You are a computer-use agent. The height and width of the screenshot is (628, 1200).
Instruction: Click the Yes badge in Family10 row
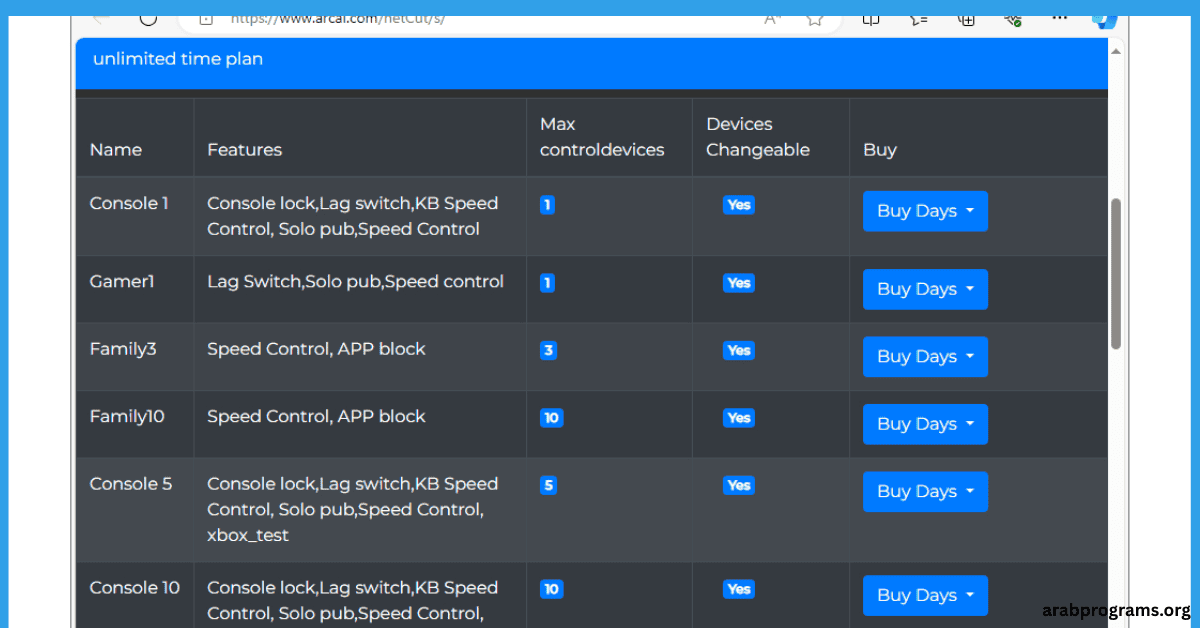point(739,418)
